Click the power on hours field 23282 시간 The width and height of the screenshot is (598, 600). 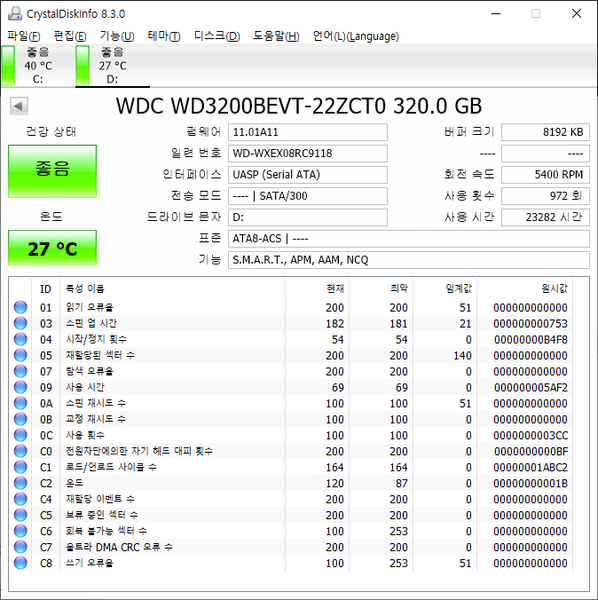coord(545,217)
